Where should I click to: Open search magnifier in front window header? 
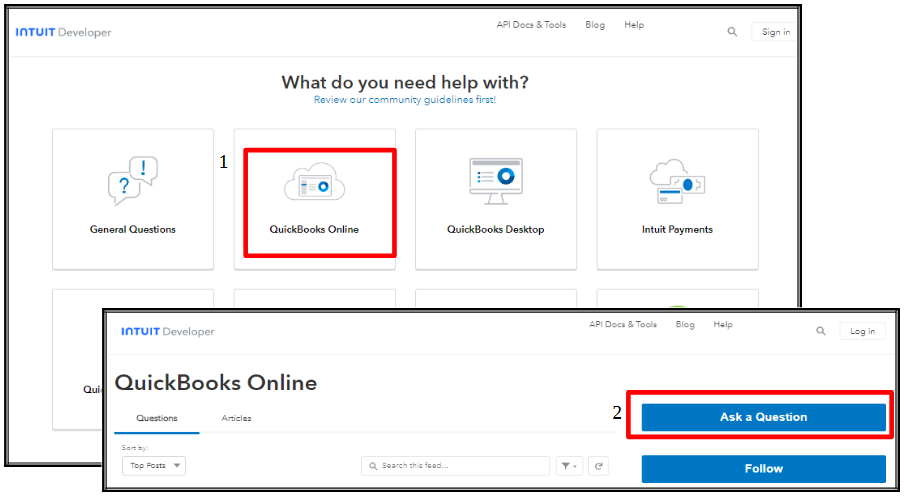(x=820, y=331)
